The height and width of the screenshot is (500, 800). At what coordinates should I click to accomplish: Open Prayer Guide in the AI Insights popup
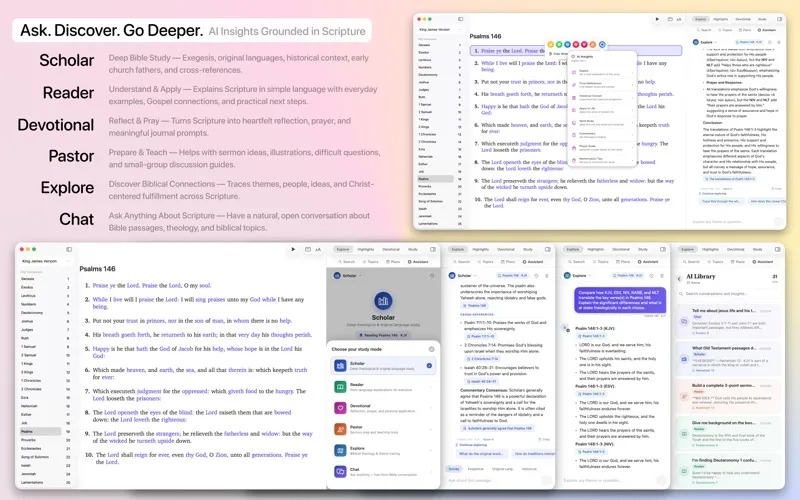(x=602, y=147)
